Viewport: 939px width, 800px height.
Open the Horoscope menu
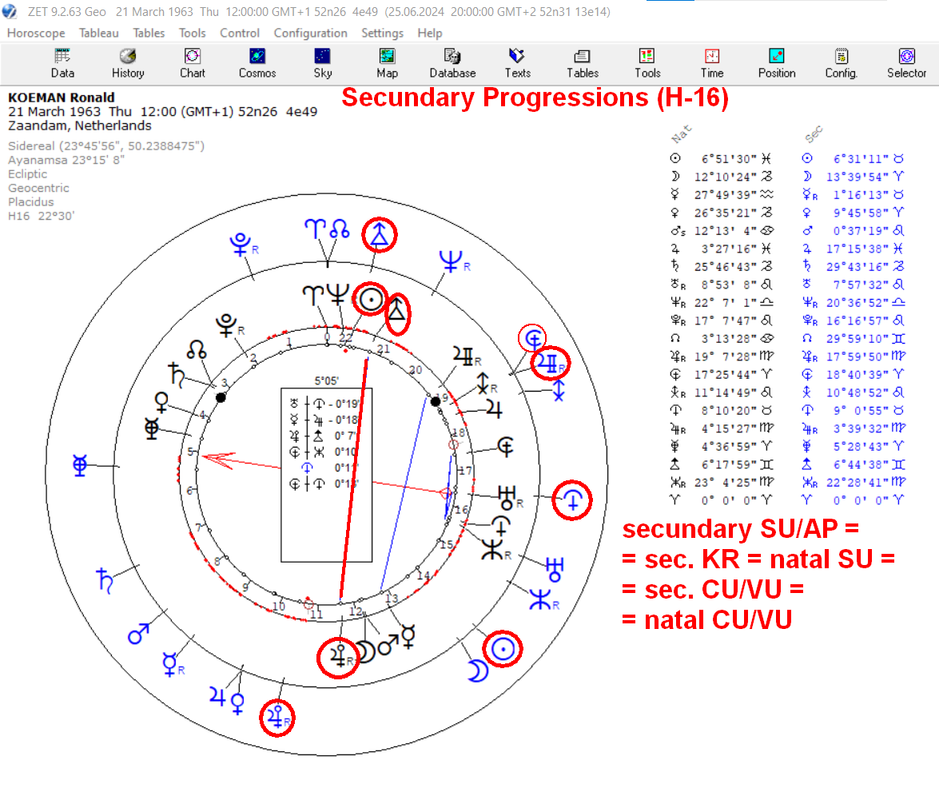pyautogui.click(x=36, y=33)
